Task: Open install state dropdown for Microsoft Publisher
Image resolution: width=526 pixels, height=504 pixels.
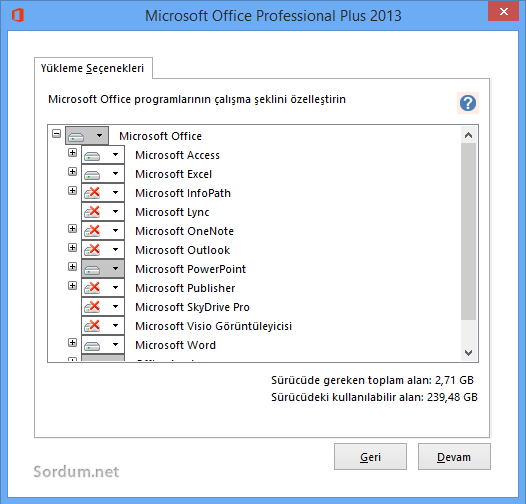Action: tap(103, 288)
